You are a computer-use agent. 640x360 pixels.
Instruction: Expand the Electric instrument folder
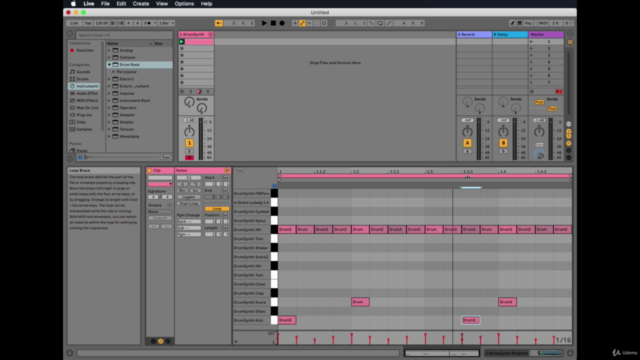(109, 79)
